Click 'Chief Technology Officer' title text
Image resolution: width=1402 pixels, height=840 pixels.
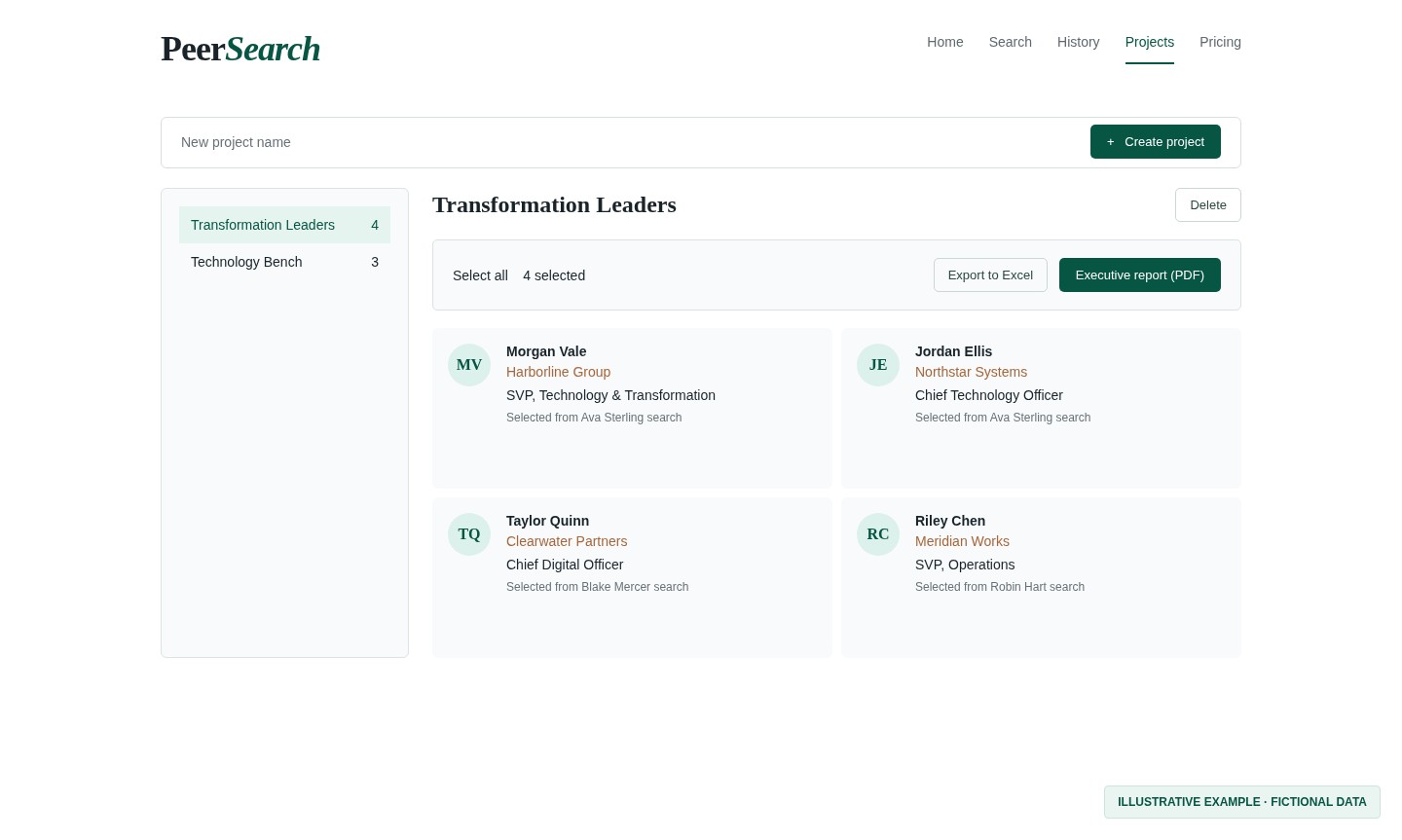pyautogui.click(x=989, y=395)
